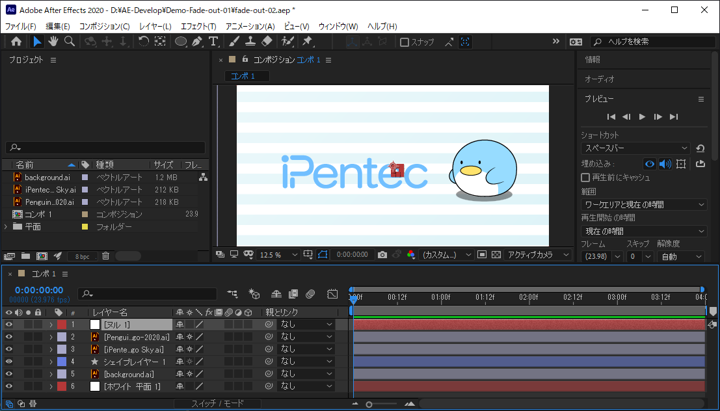This screenshot has width=720, height=411.
Task: Open the 12.5% magnification dropdown
Action: (x=279, y=255)
